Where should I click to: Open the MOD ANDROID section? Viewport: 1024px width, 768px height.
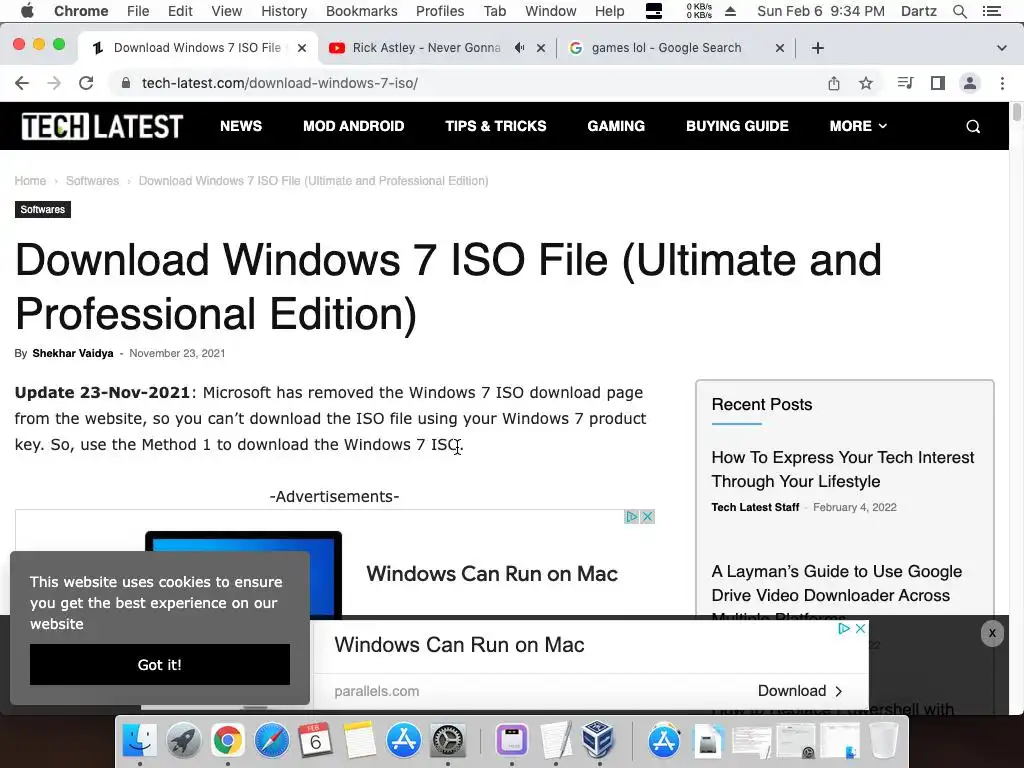coord(353,126)
